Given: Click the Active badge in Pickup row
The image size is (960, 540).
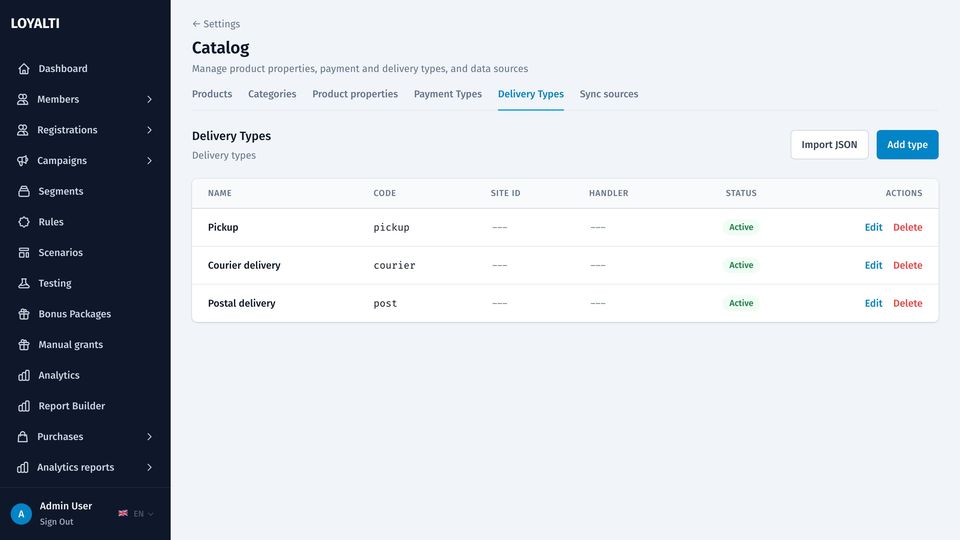Looking at the screenshot, I should coord(741,227).
